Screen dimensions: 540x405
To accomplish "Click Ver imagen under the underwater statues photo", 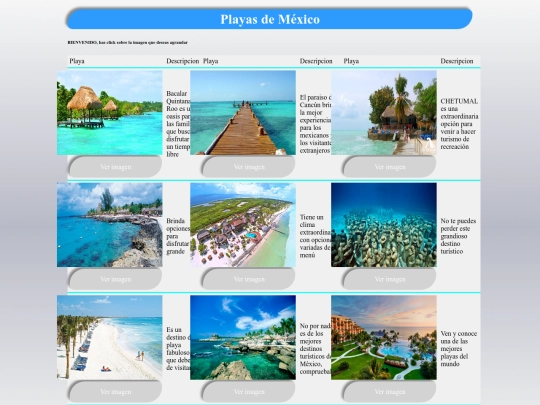I will click(390, 279).
